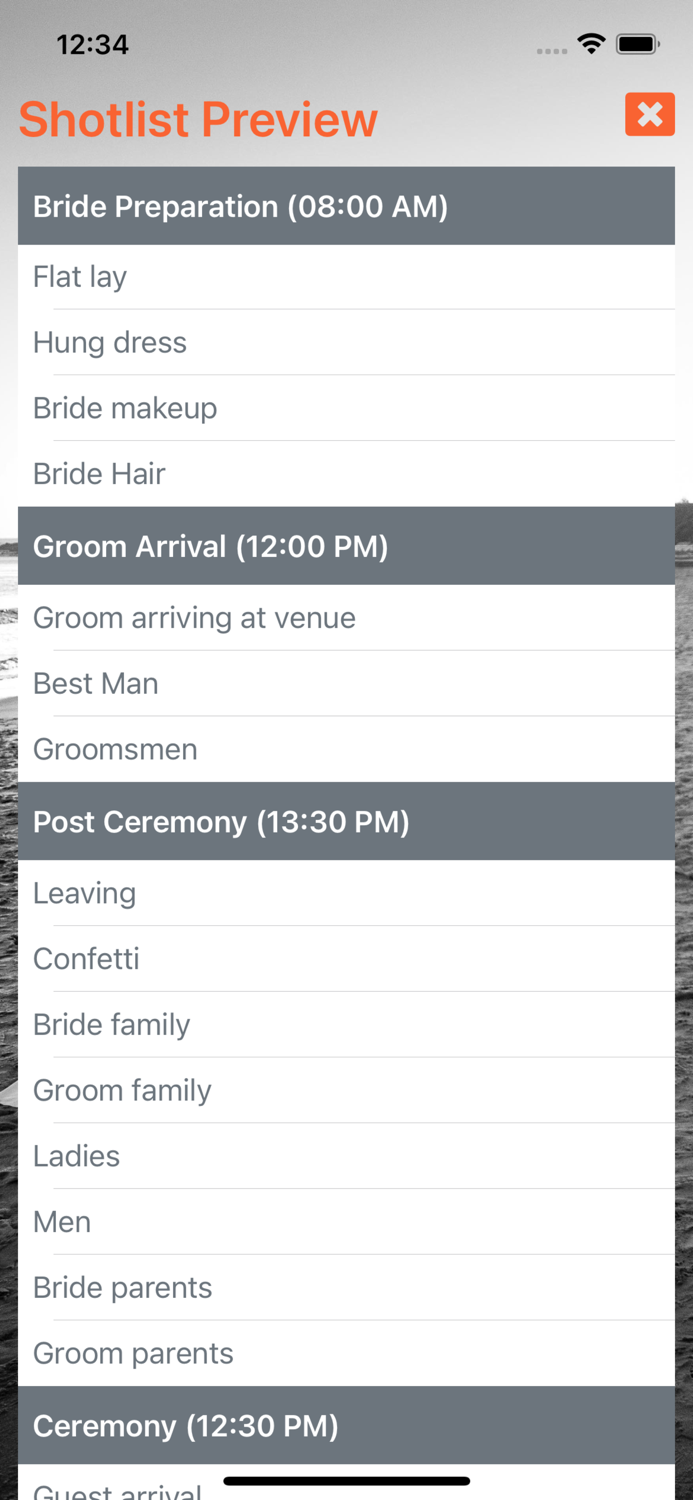Tap the Wi-Fi status icon
The height and width of the screenshot is (1500, 693).
click(589, 43)
